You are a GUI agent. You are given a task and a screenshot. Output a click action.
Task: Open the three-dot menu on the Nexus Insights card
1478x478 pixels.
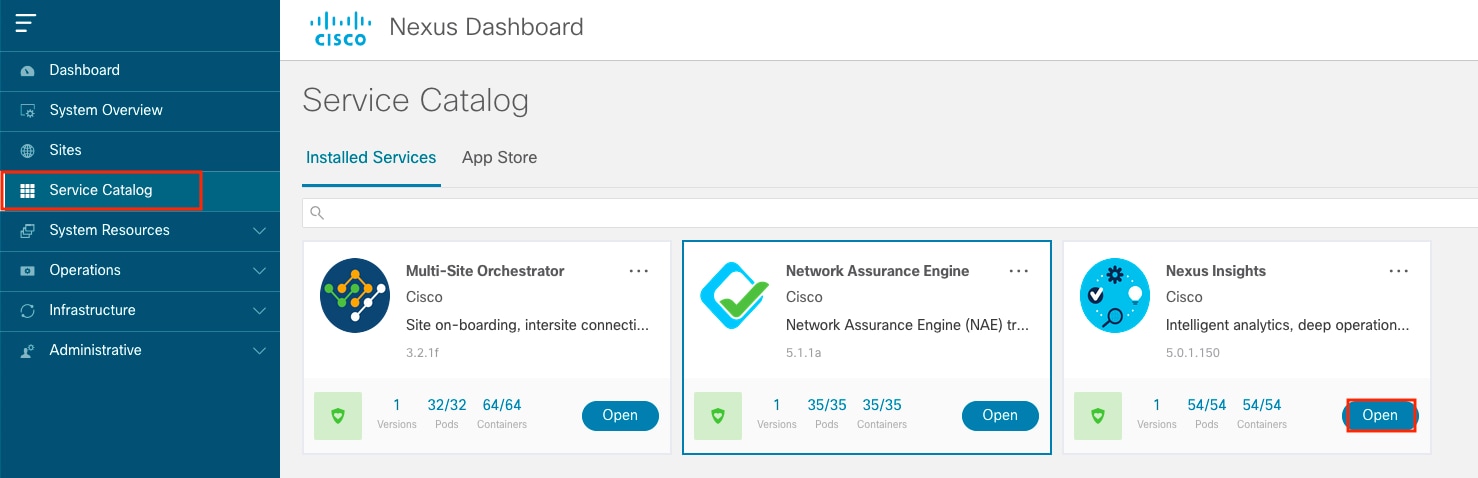1399,271
